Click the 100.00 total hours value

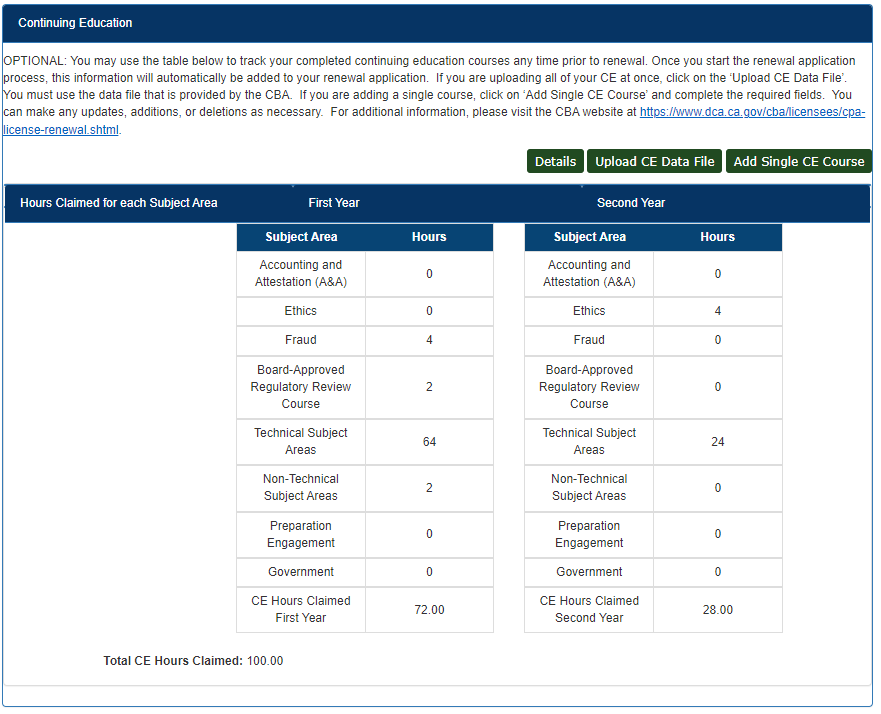265,661
